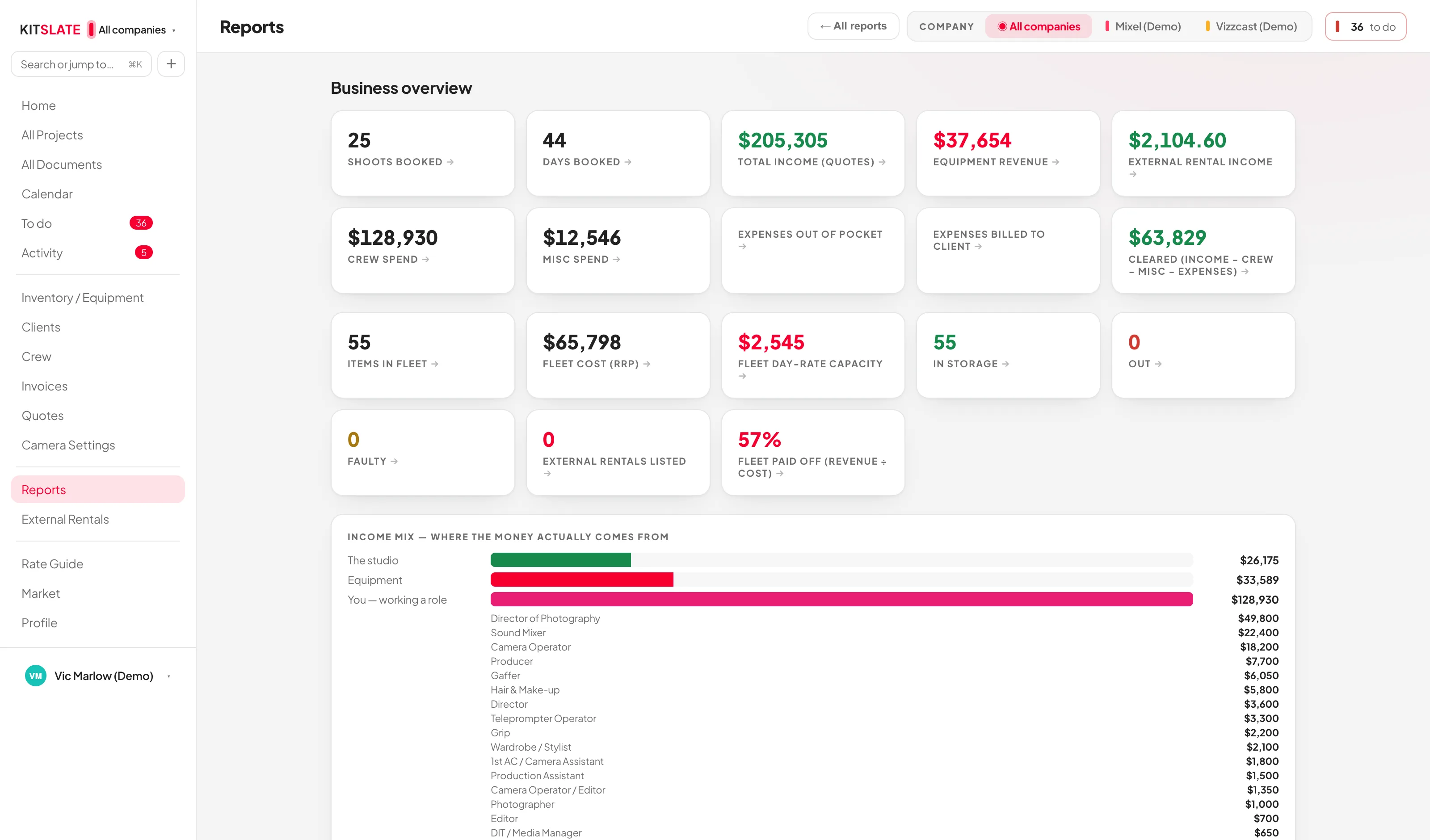Focus the Search or jump to field

point(81,64)
